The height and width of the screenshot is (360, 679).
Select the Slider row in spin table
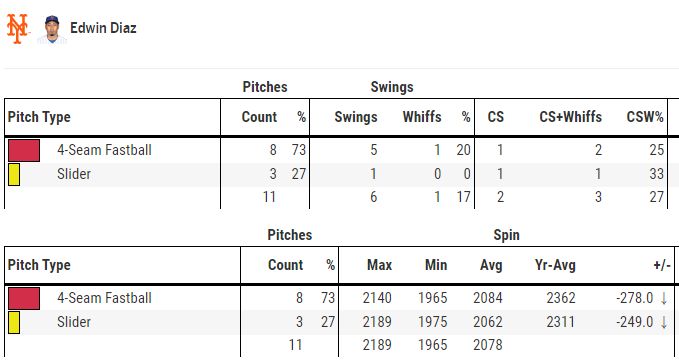click(x=338, y=322)
